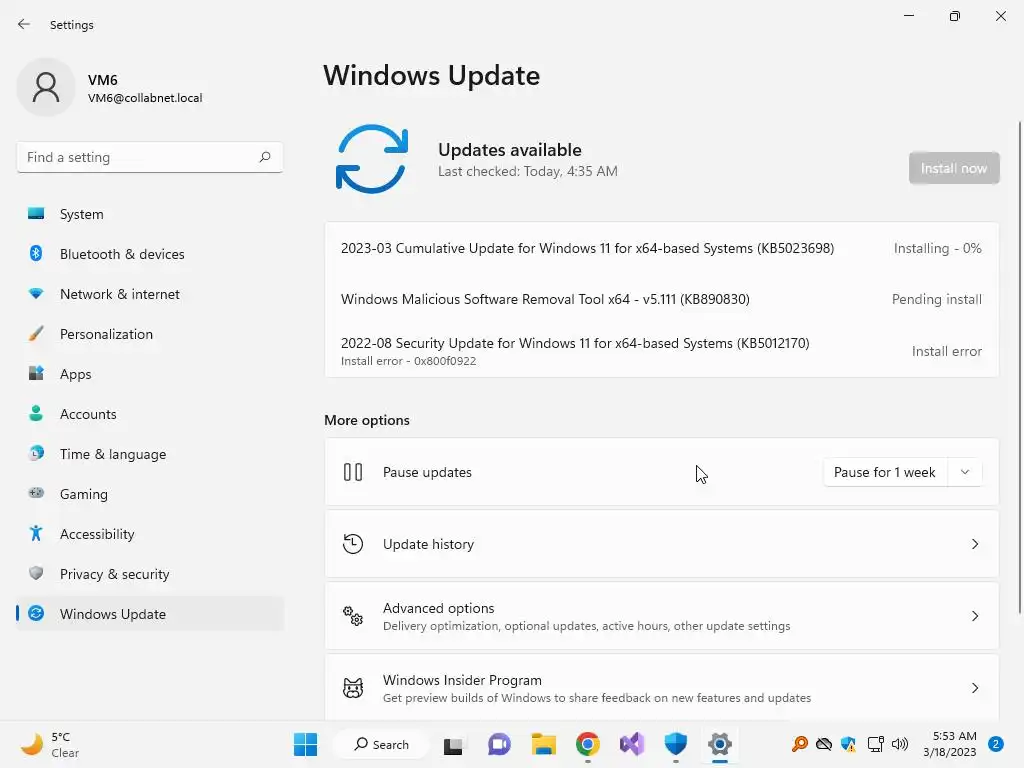
Task: Click the Gaming controller icon
Action: (36, 493)
